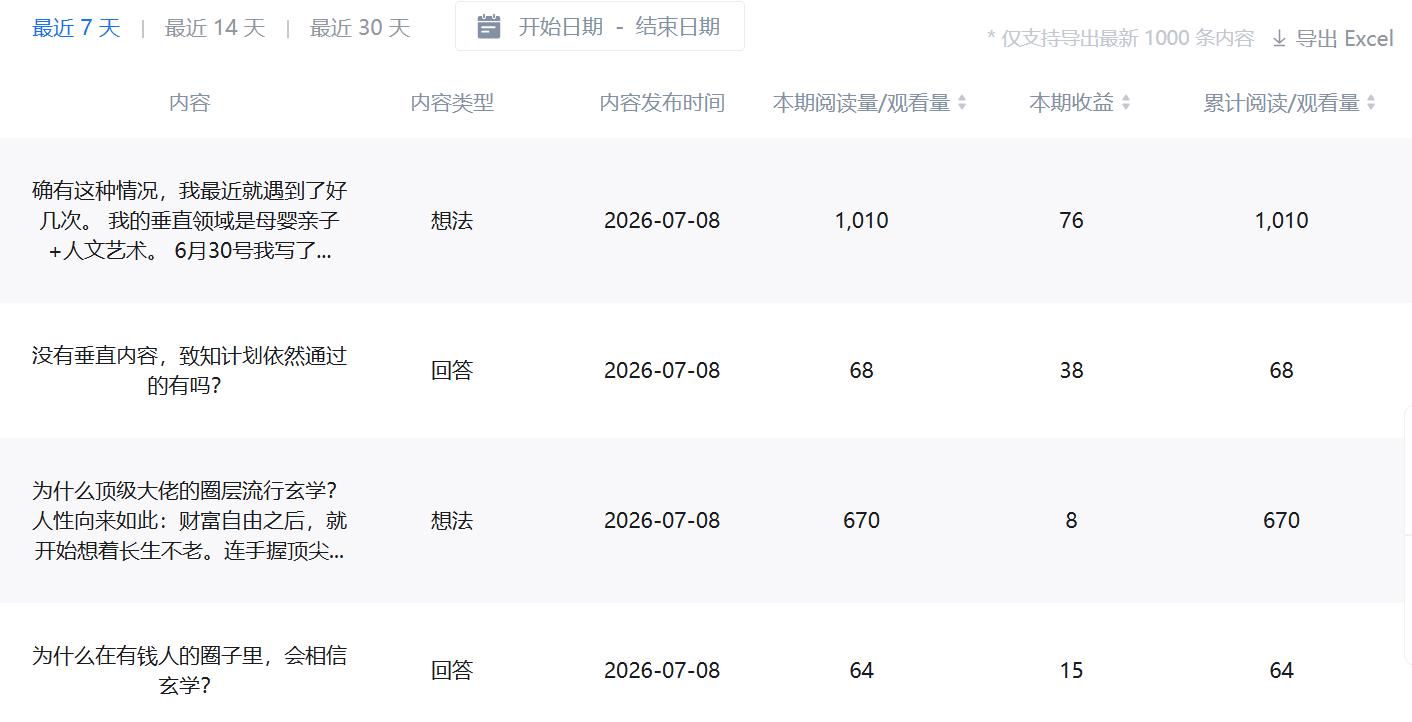The height and width of the screenshot is (722, 1412).
Task: Click the 内容类型 column header
Action: coord(452,102)
